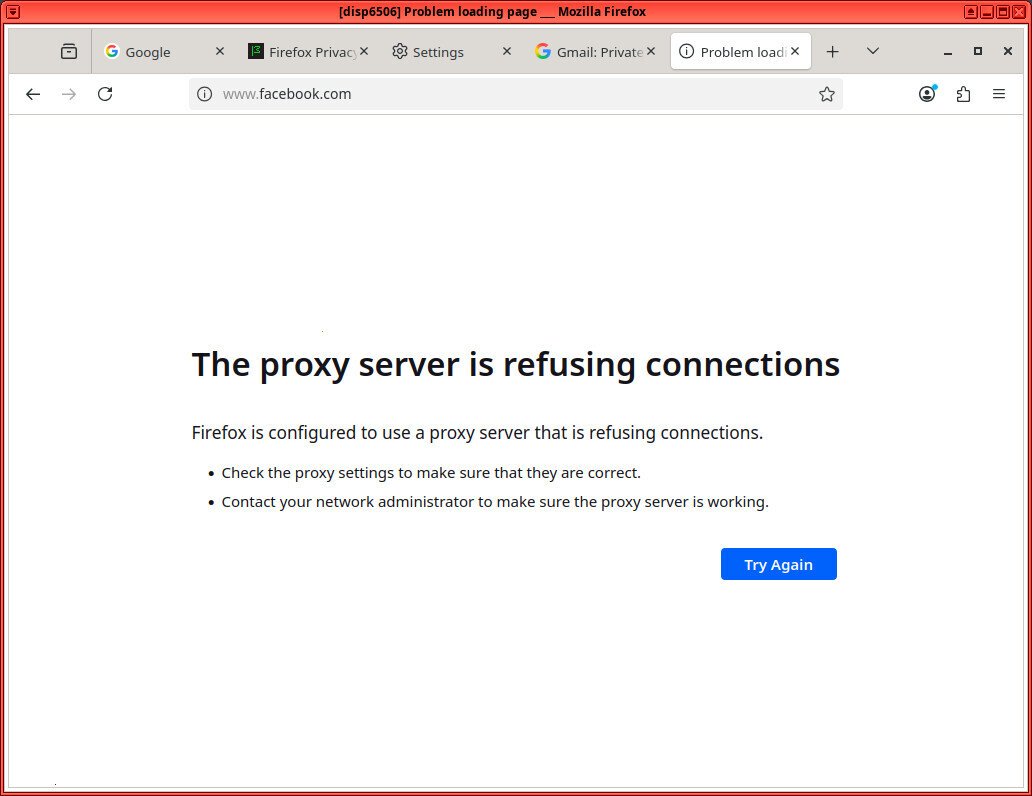Open the Gmail: Private tab
Image resolution: width=1032 pixels, height=796 pixels.
pos(595,51)
